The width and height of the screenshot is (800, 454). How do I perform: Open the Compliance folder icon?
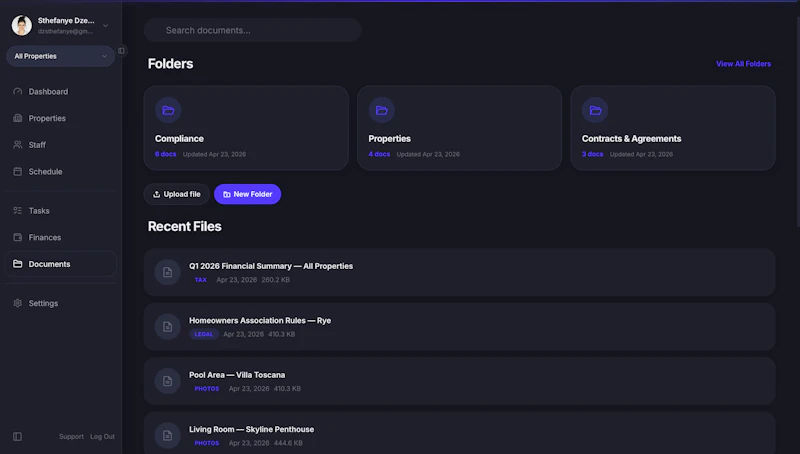168,110
